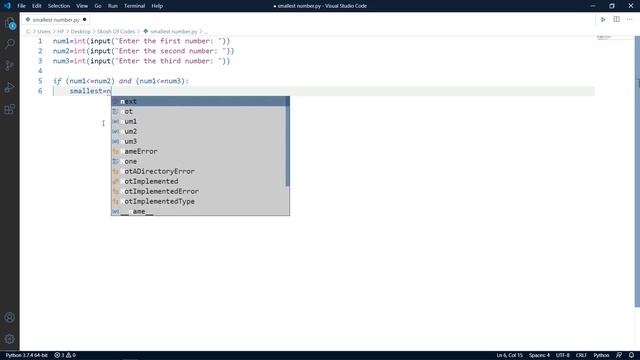Select 'NameError' suggestion

198,151
